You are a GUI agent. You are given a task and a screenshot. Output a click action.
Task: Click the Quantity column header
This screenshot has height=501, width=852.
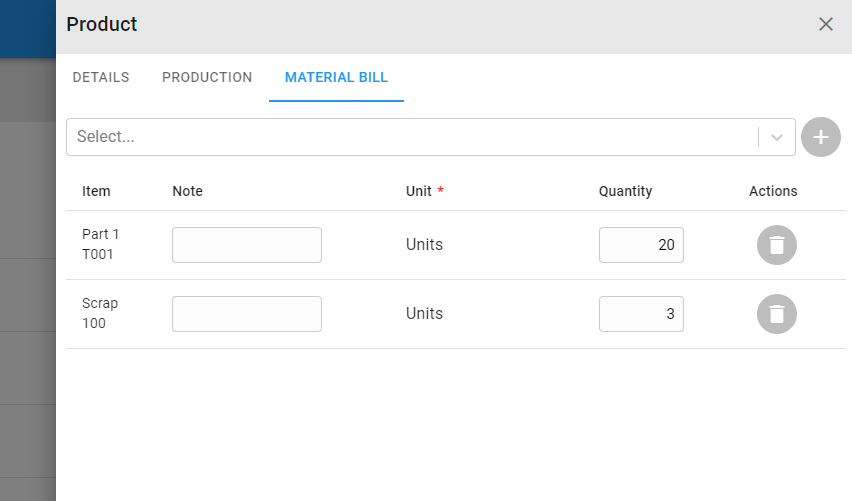click(x=625, y=191)
